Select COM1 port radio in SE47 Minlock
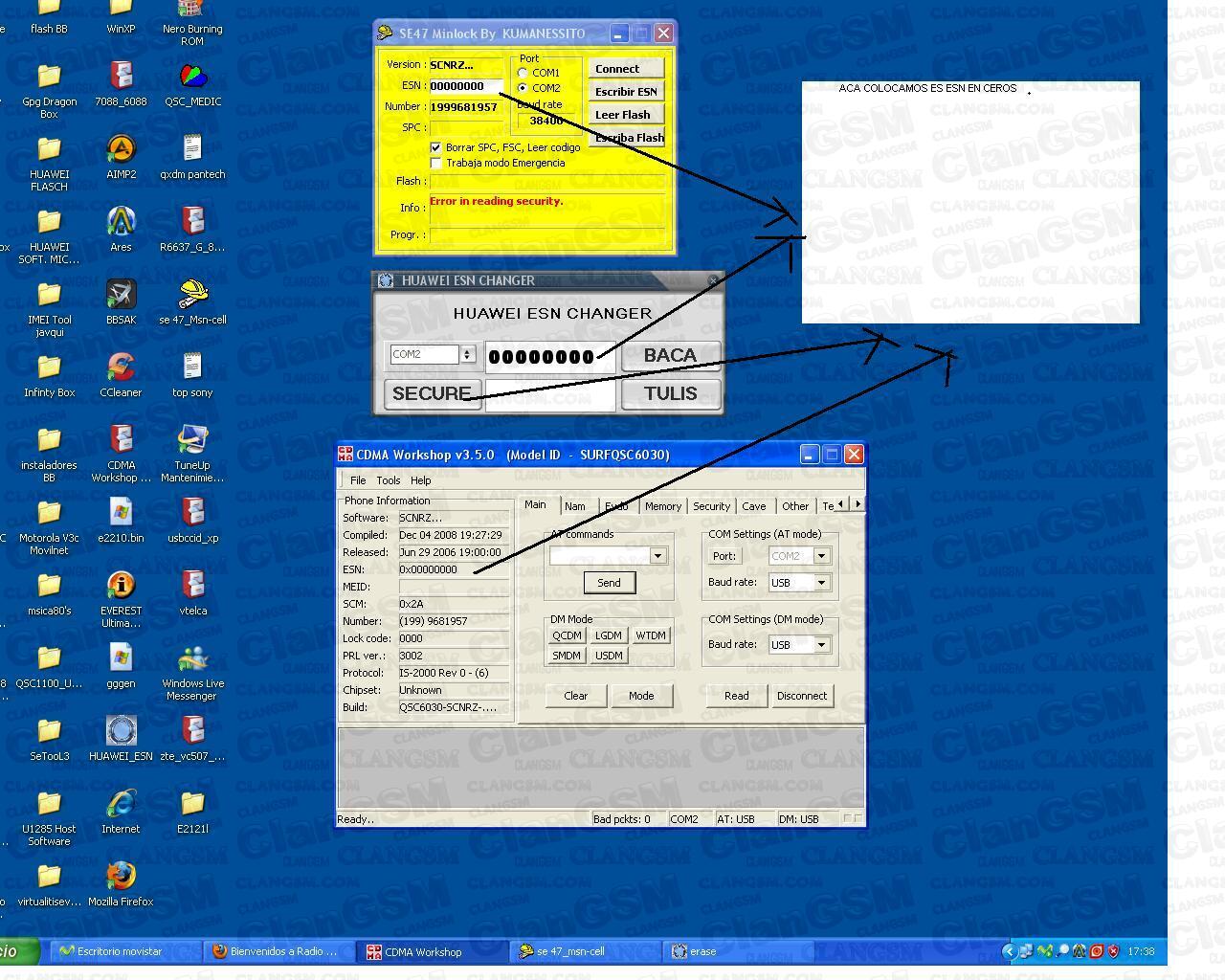The width and height of the screenshot is (1225, 980). tap(523, 73)
